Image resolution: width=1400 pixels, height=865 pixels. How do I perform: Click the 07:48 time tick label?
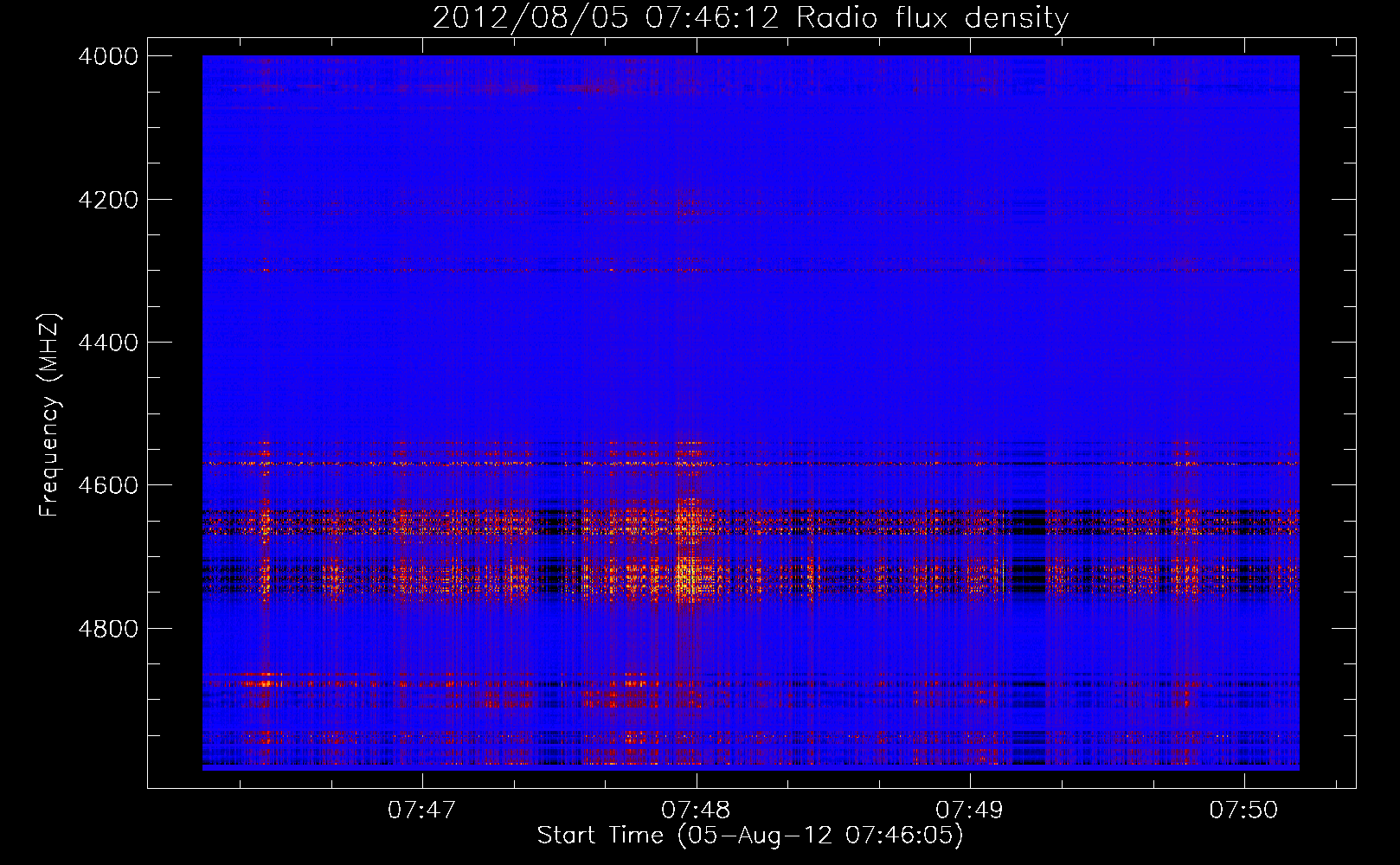(x=696, y=810)
